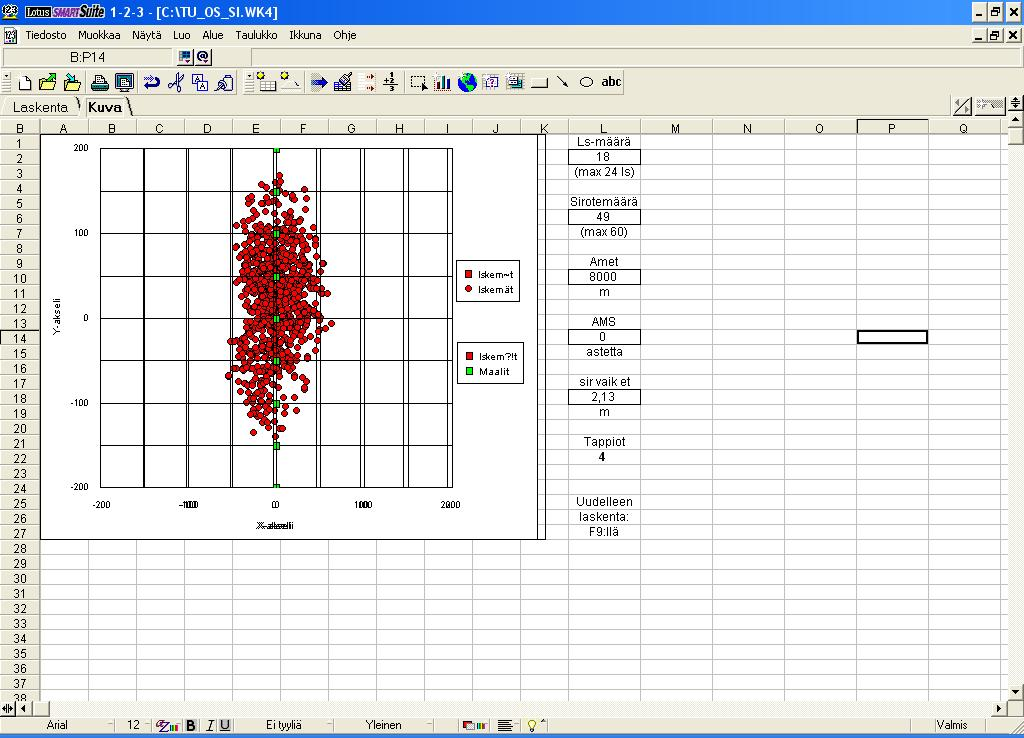This screenshot has width=1024, height=738.
Task: Open the Näytä menu
Action: [x=146, y=35]
